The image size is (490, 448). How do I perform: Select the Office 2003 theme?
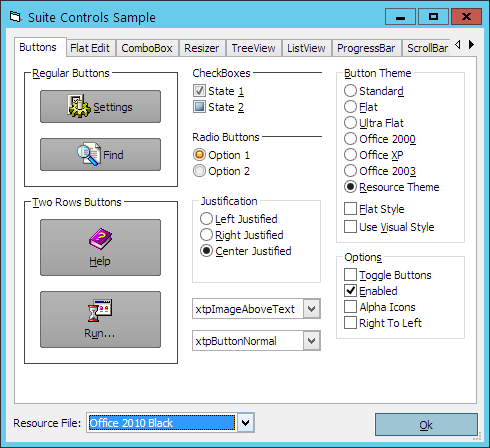(x=380, y=171)
